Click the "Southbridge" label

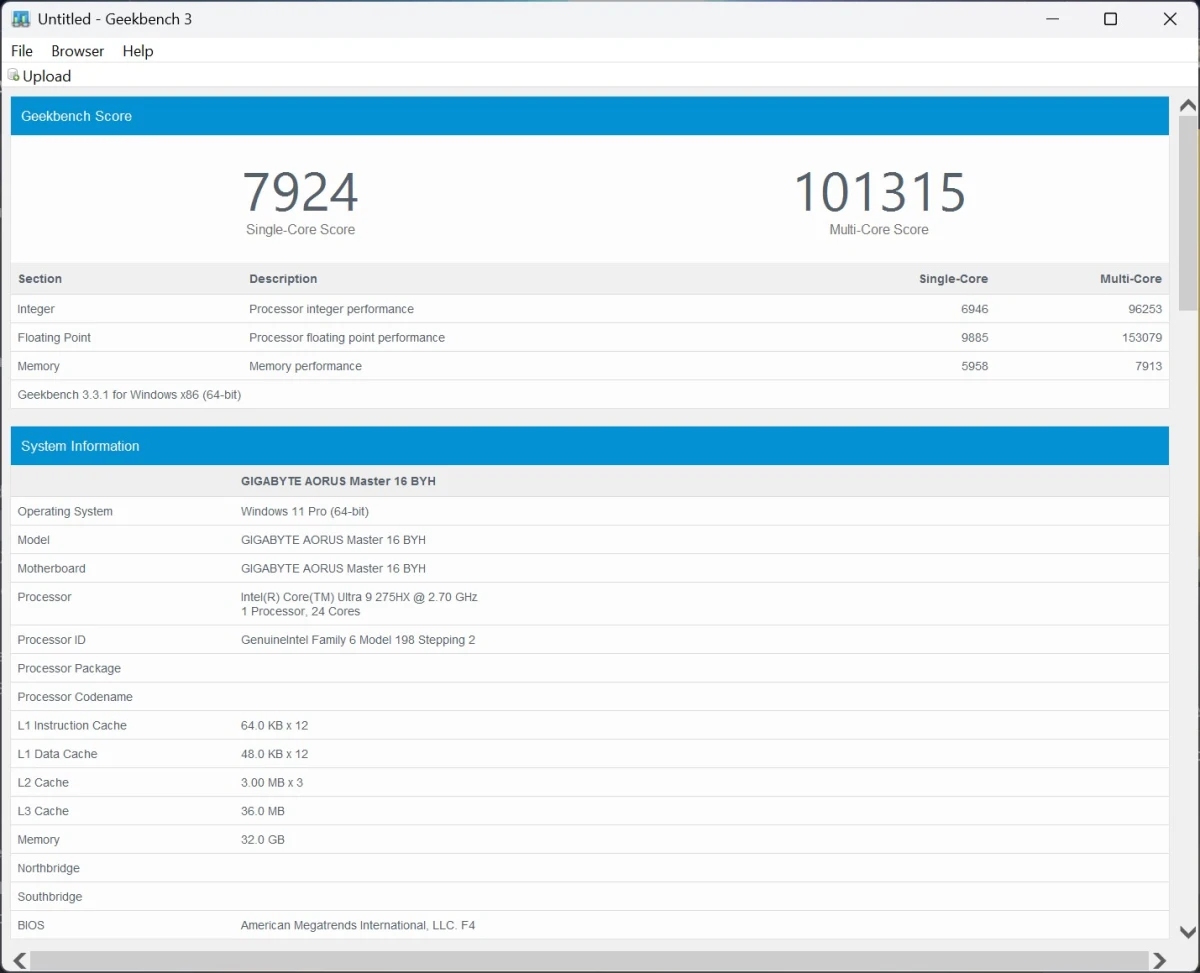click(49, 897)
